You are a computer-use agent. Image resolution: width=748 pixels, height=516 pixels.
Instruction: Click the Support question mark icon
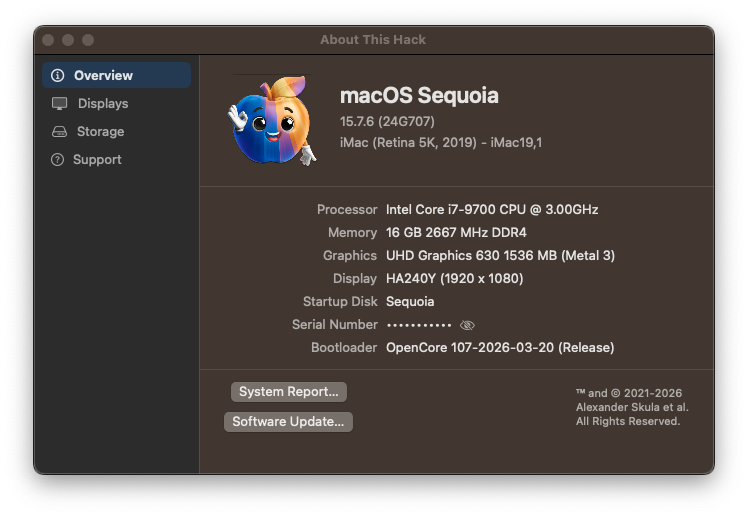[x=58, y=159]
